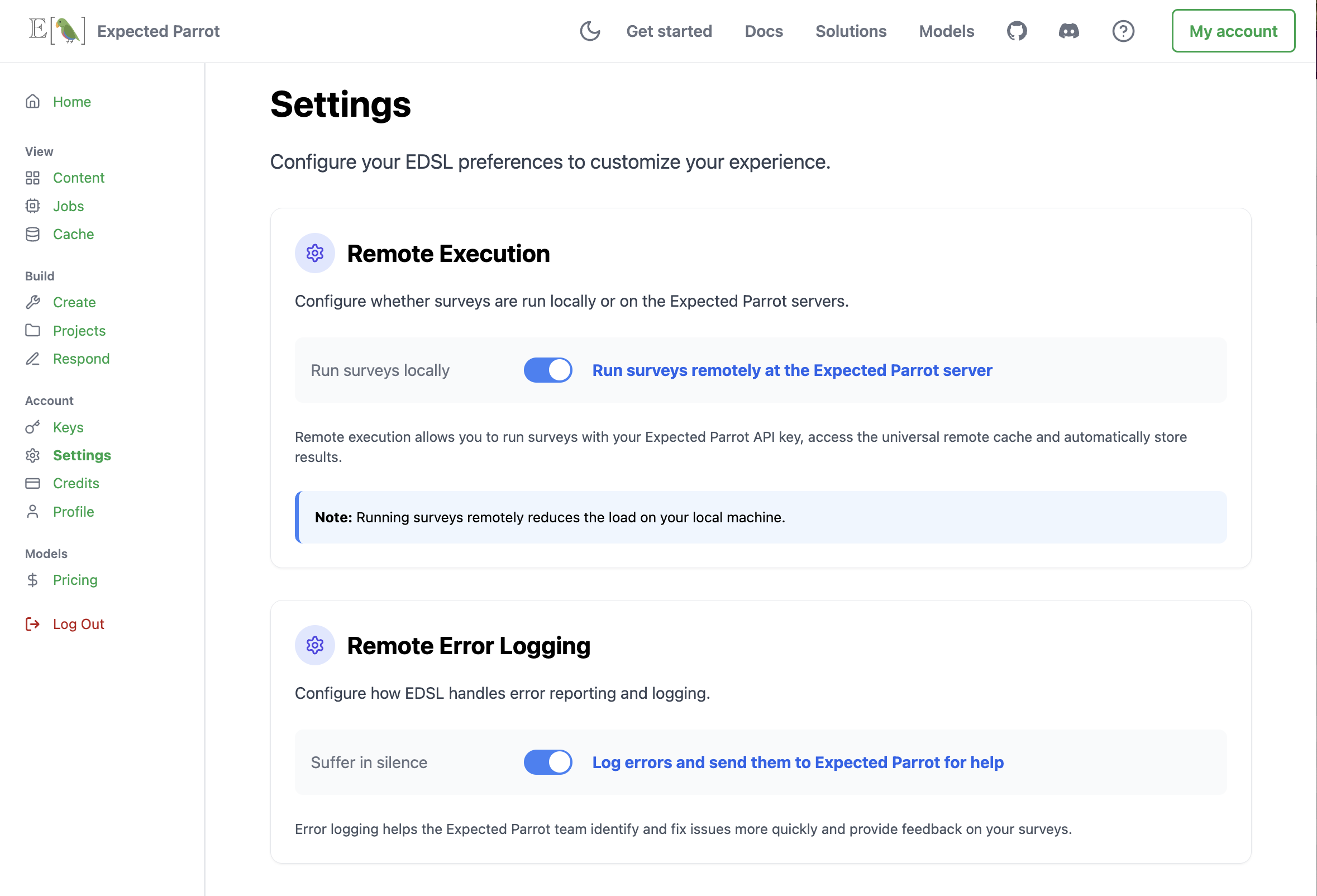Click the gear icon beside Remote Execution
The image size is (1317, 896).
pyautogui.click(x=314, y=254)
